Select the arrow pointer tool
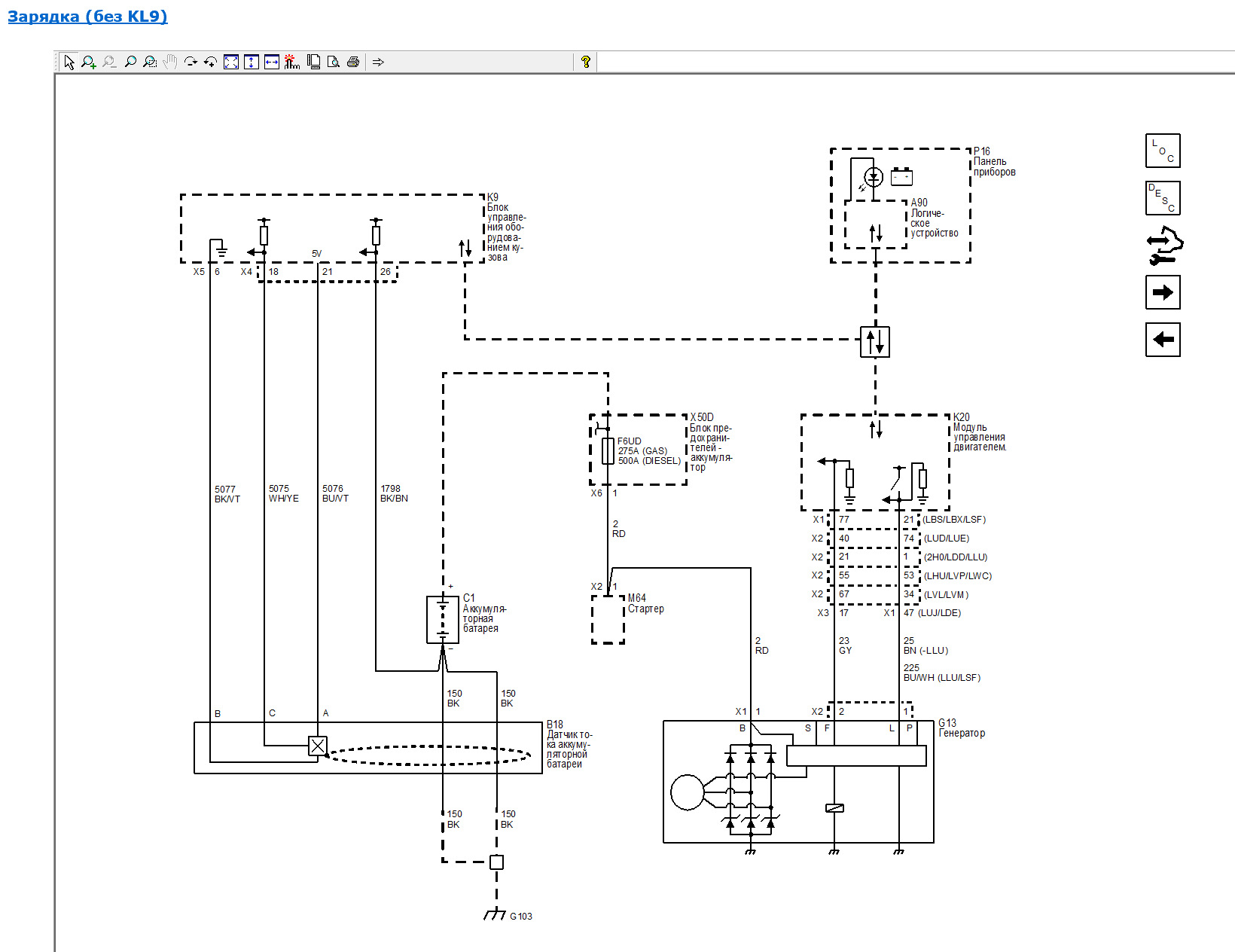Viewport: 1235px width, 952px height. 69,62
